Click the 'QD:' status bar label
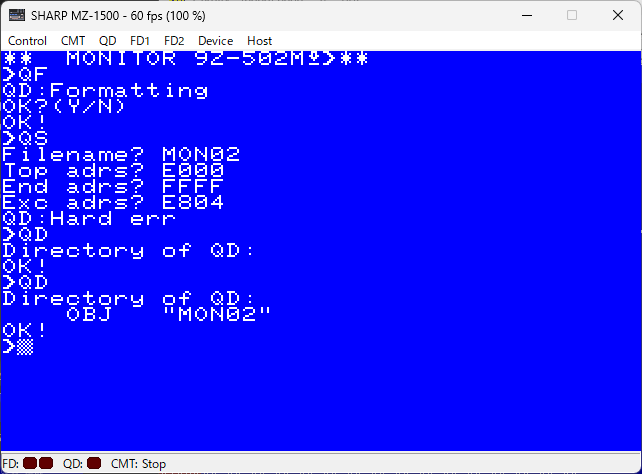The width and height of the screenshot is (642, 474). click(73, 464)
